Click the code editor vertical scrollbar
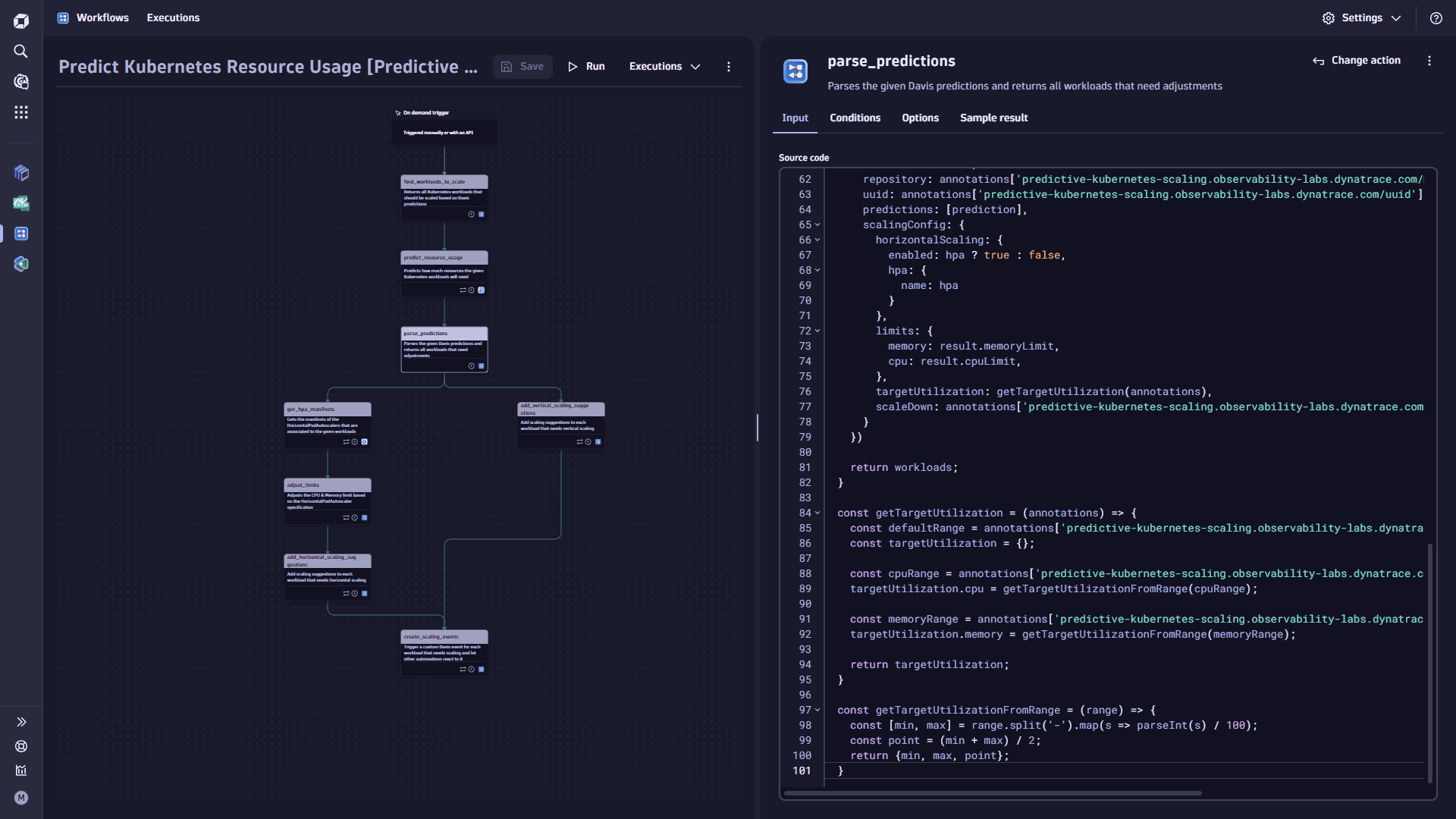 pos(1430,664)
